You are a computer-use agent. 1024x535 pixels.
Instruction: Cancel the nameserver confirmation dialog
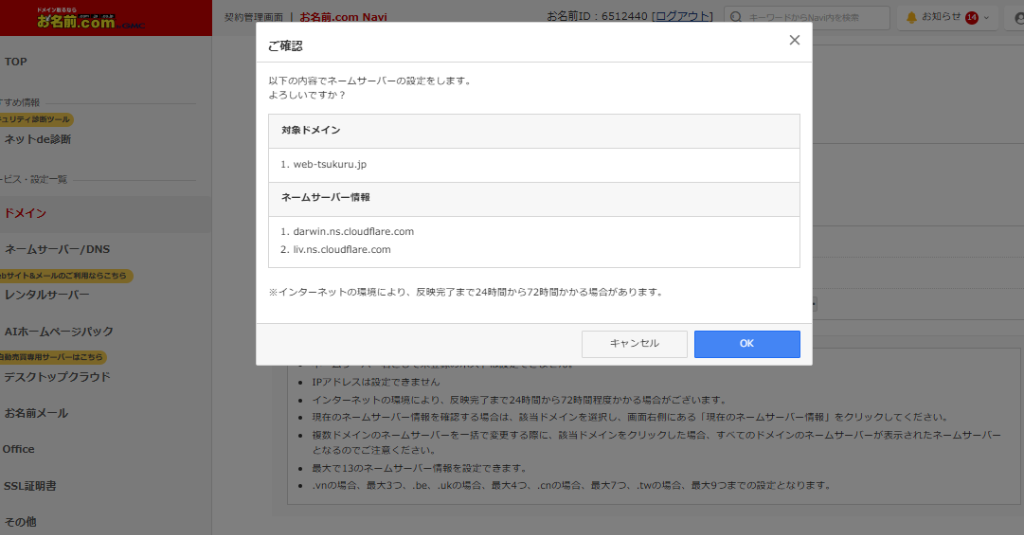coord(634,344)
